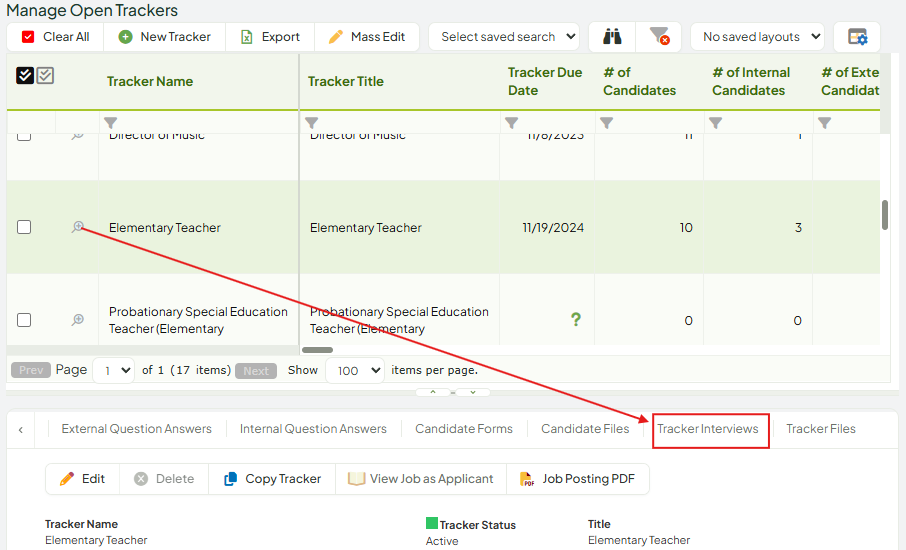Sort by # of Candidates header
The height and width of the screenshot is (550, 906).
pyautogui.click(x=640, y=81)
